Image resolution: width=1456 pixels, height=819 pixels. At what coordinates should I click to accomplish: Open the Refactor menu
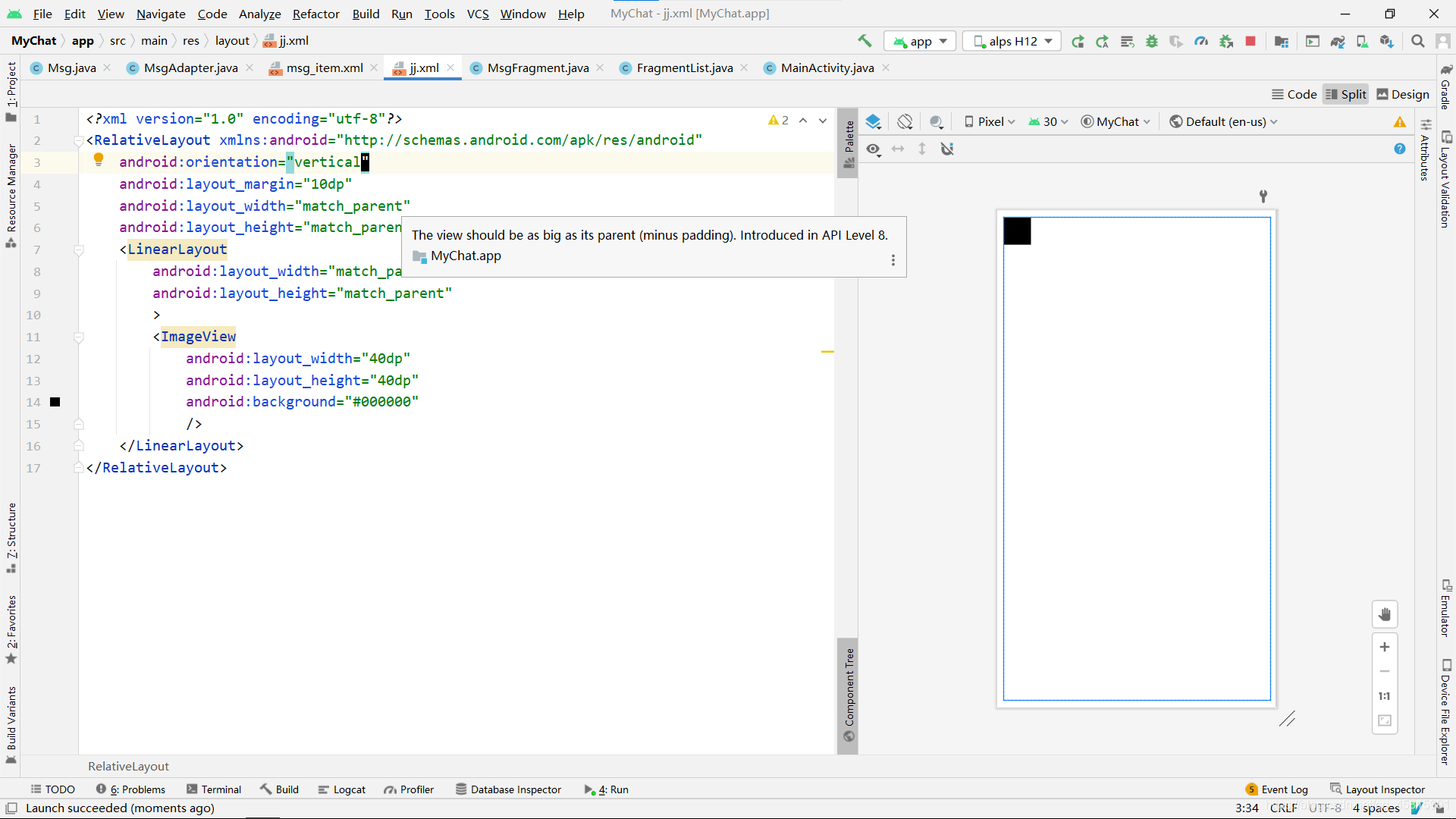point(316,14)
